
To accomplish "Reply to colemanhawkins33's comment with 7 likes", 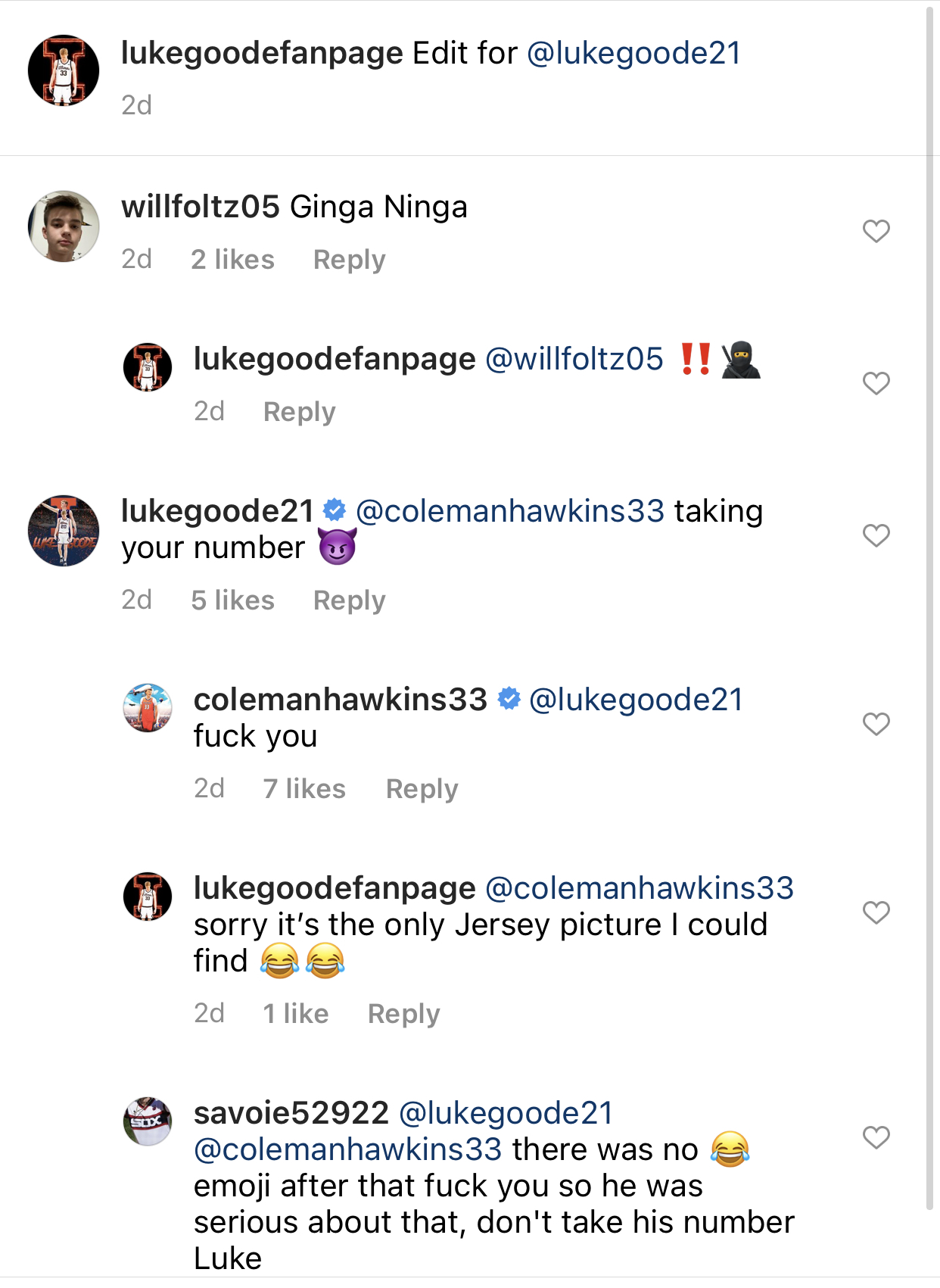I will point(422,789).
